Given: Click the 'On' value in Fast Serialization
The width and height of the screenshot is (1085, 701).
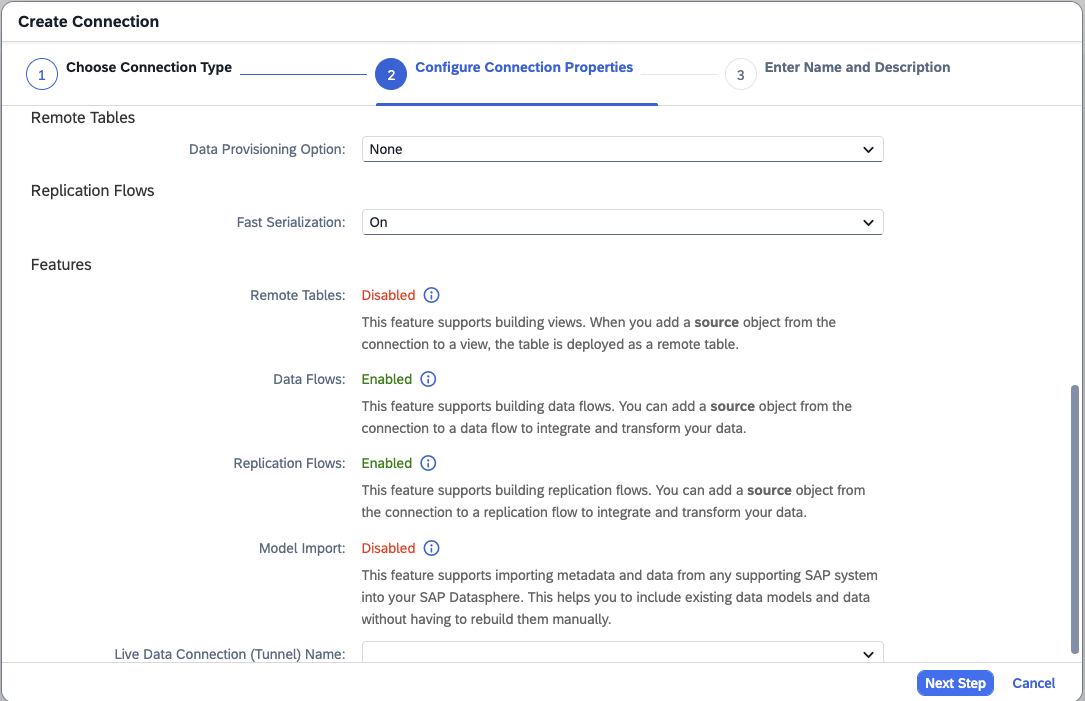Looking at the screenshot, I should 379,222.
